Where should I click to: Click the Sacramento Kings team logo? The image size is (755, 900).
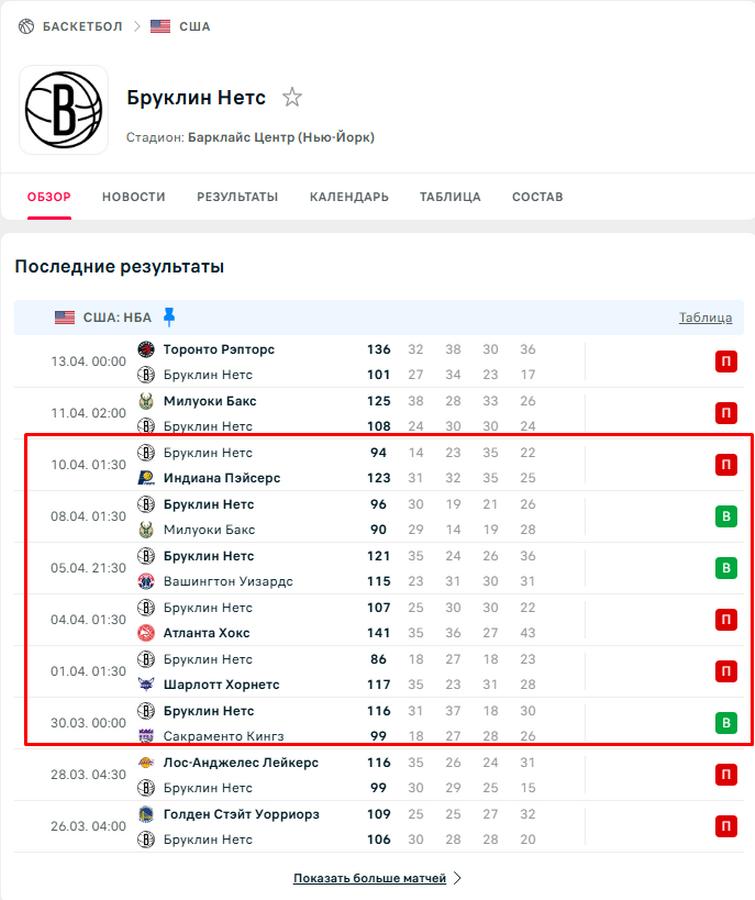click(x=146, y=736)
